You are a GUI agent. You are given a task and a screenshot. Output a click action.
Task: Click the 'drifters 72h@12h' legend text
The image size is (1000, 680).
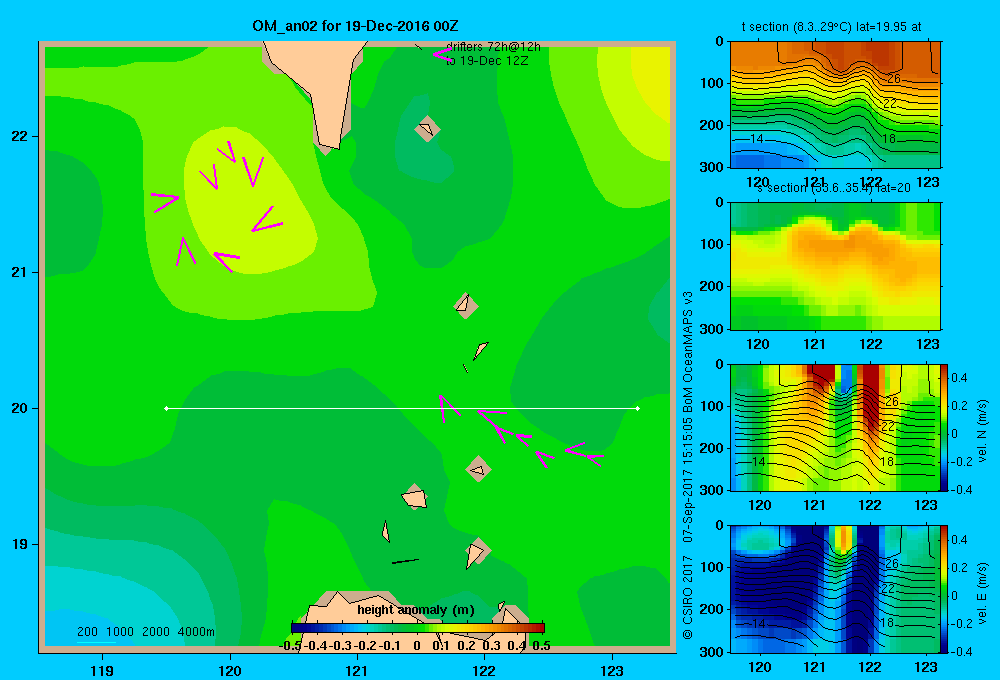tap(493, 47)
